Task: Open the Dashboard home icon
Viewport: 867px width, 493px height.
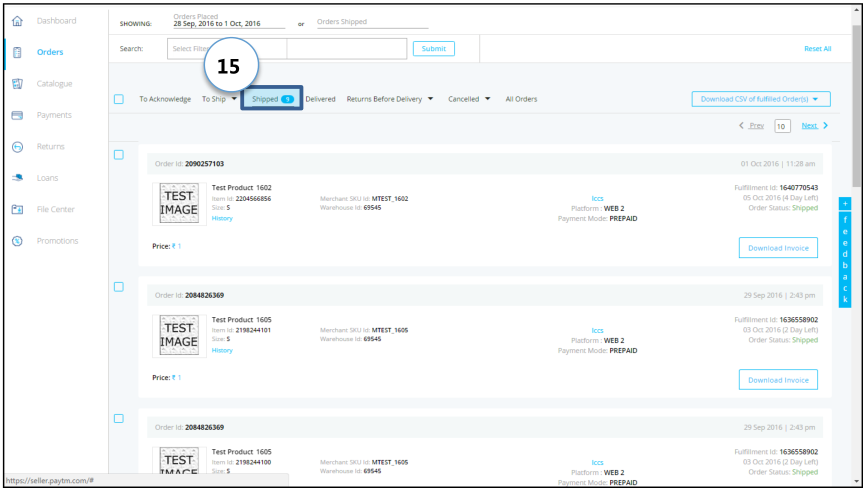Action: (x=17, y=21)
